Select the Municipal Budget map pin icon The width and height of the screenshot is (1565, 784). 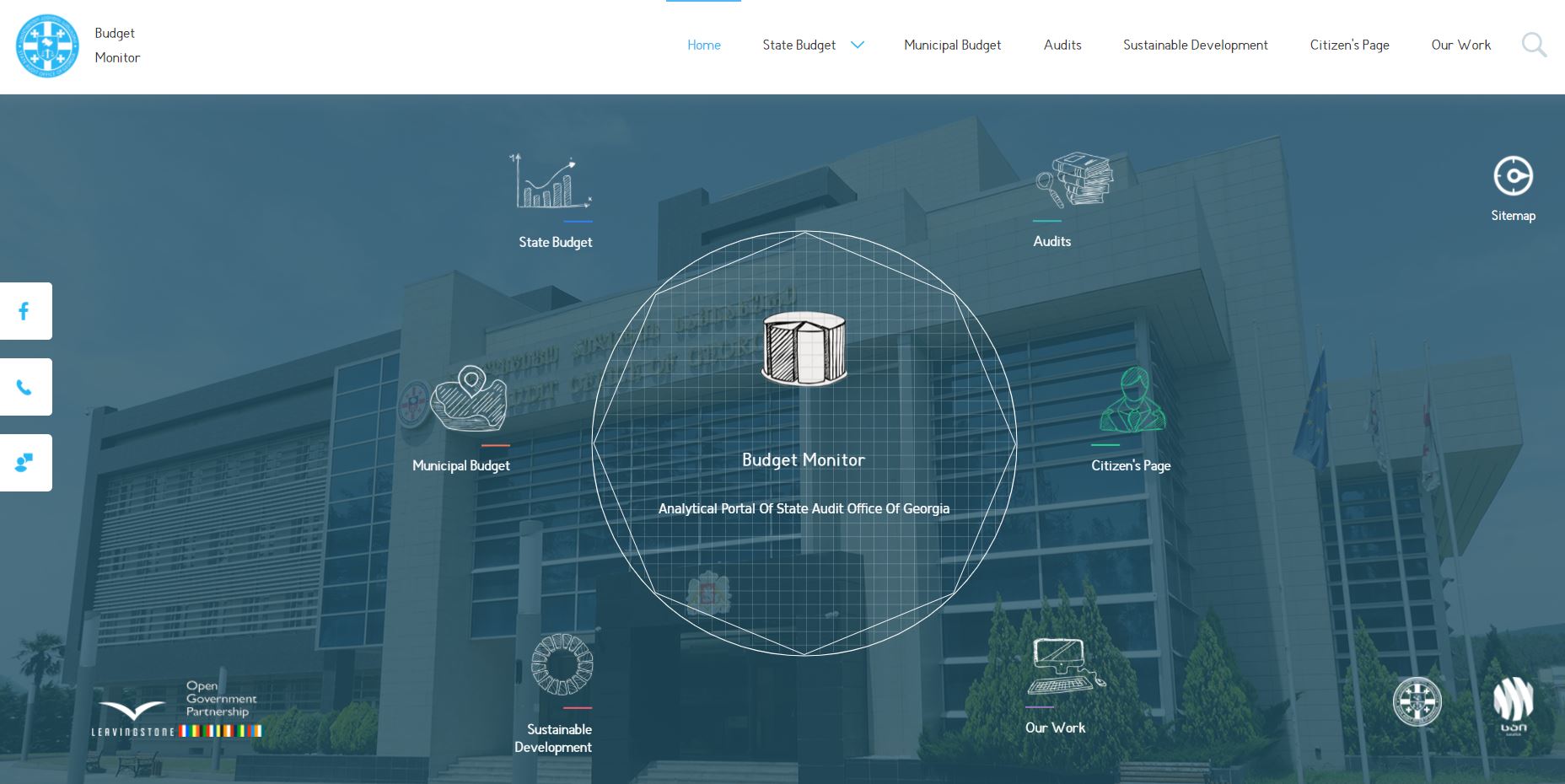tap(469, 398)
